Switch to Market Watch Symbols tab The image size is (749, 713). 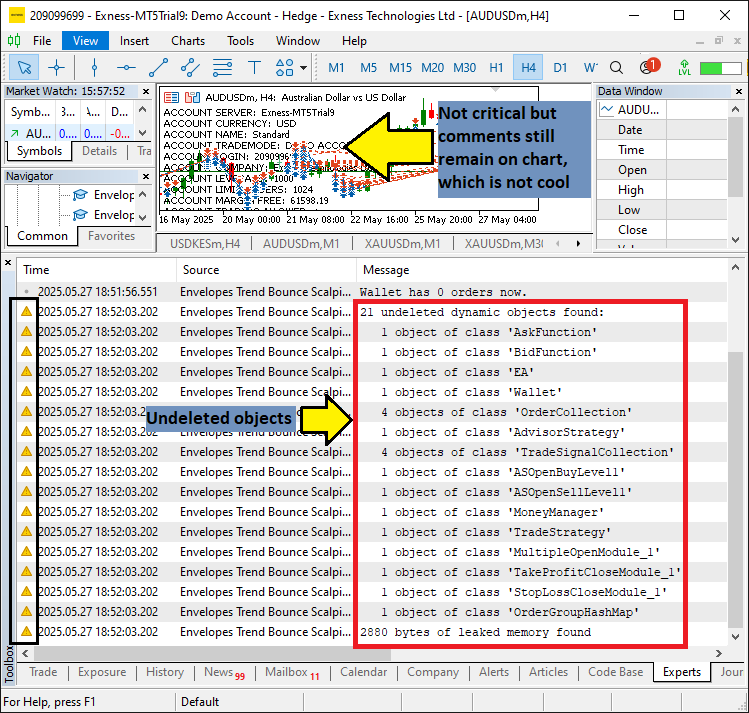click(39, 151)
